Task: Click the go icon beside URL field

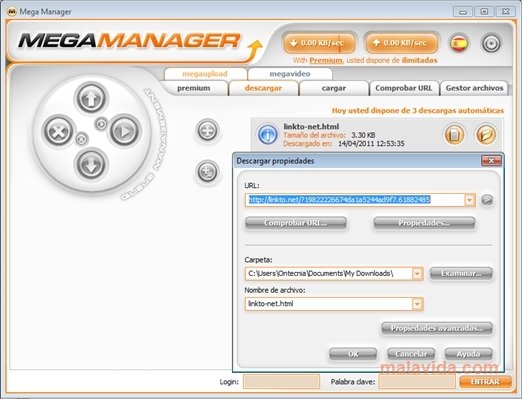Action: [x=487, y=200]
